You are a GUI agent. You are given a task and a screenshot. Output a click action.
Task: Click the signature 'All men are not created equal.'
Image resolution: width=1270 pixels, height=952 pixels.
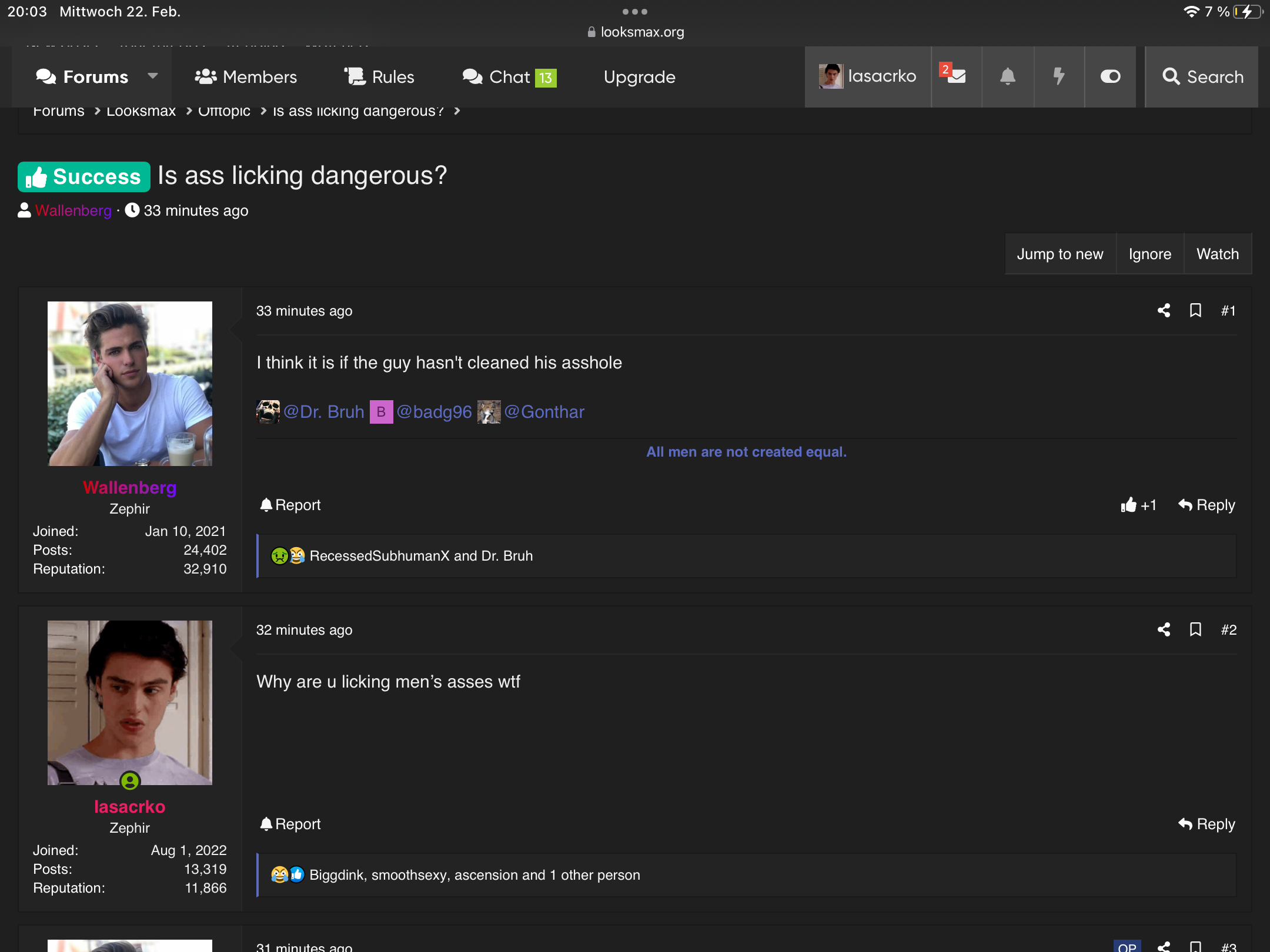pyautogui.click(x=747, y=452)
